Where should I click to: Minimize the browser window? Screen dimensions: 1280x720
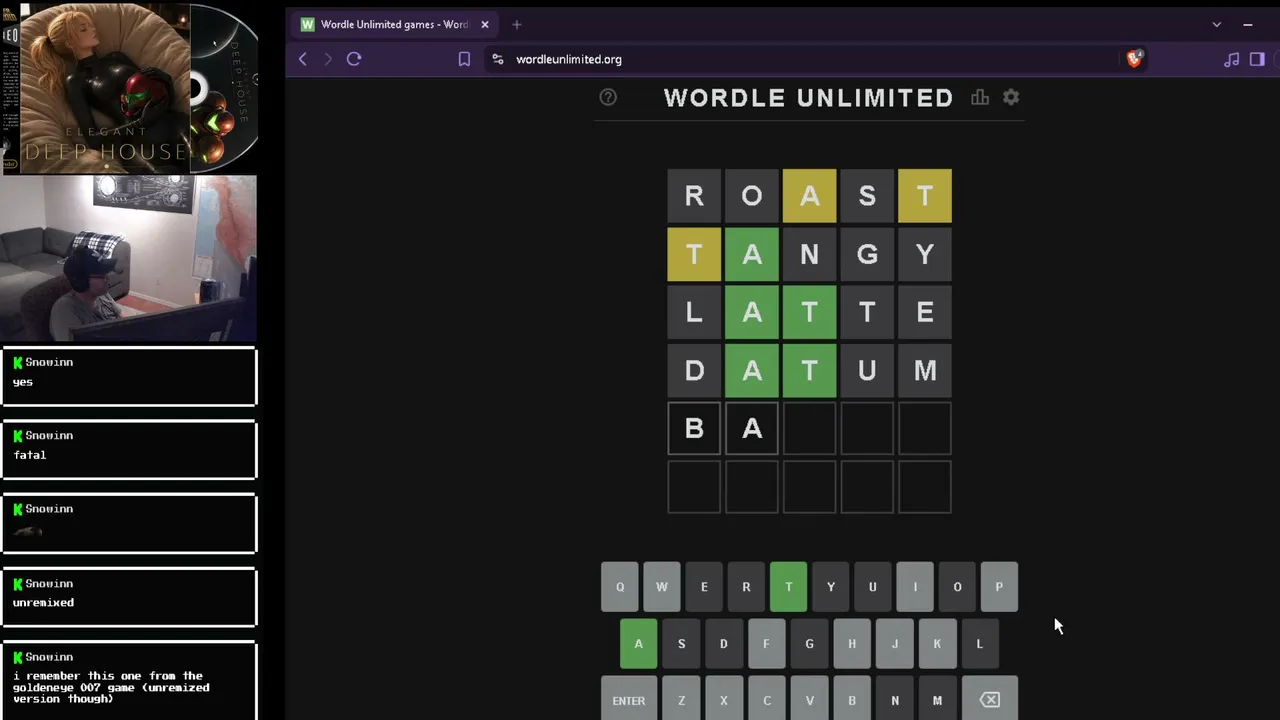pos(1248,24)
